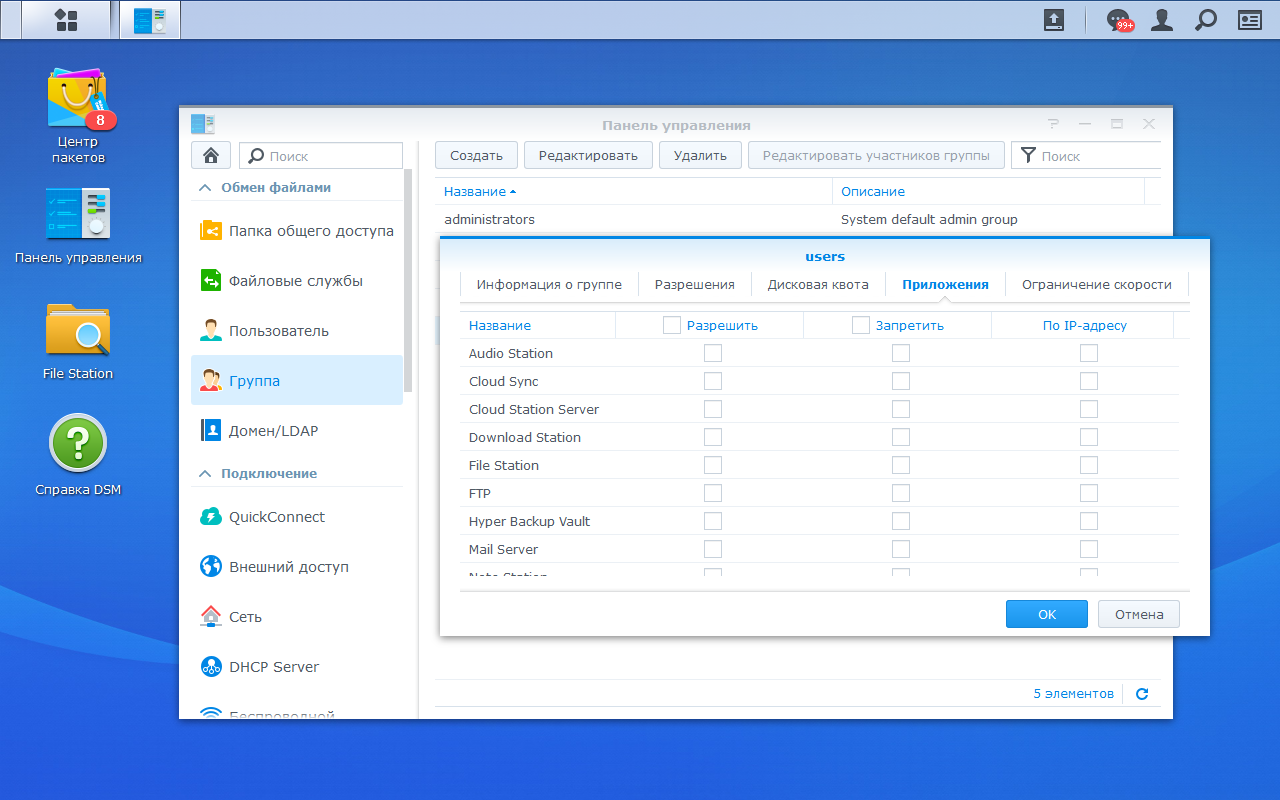Screen dimensions: 1280x800
Task: Toggle the Разрешить header select-all checkbox
Action: 672,325
